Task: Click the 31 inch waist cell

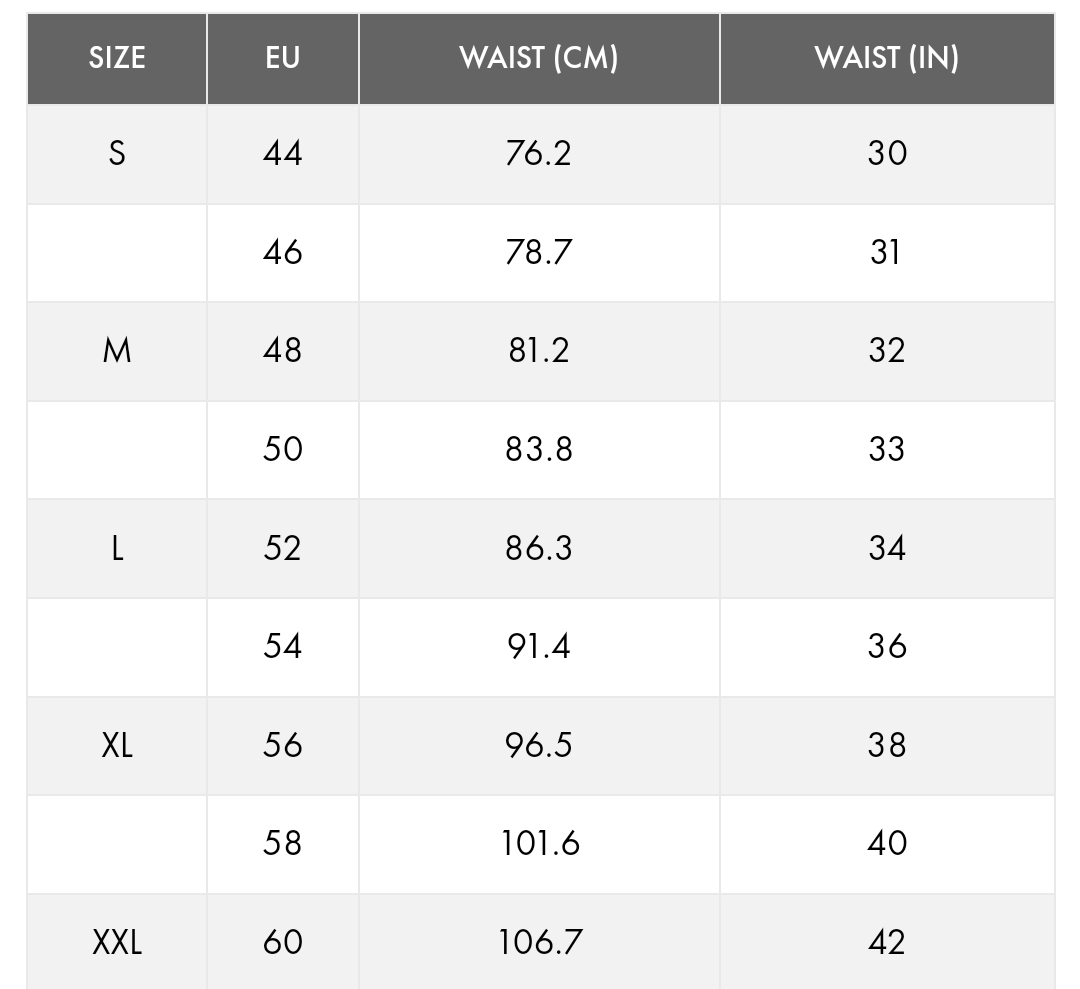Action: [x=887, y=252]
